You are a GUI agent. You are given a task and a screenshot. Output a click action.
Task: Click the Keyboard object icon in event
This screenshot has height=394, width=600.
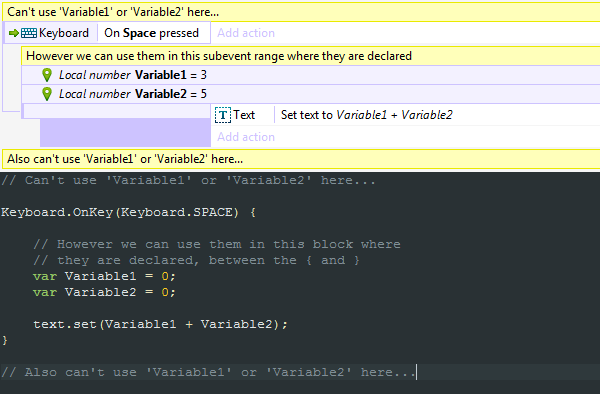[29, 33]
